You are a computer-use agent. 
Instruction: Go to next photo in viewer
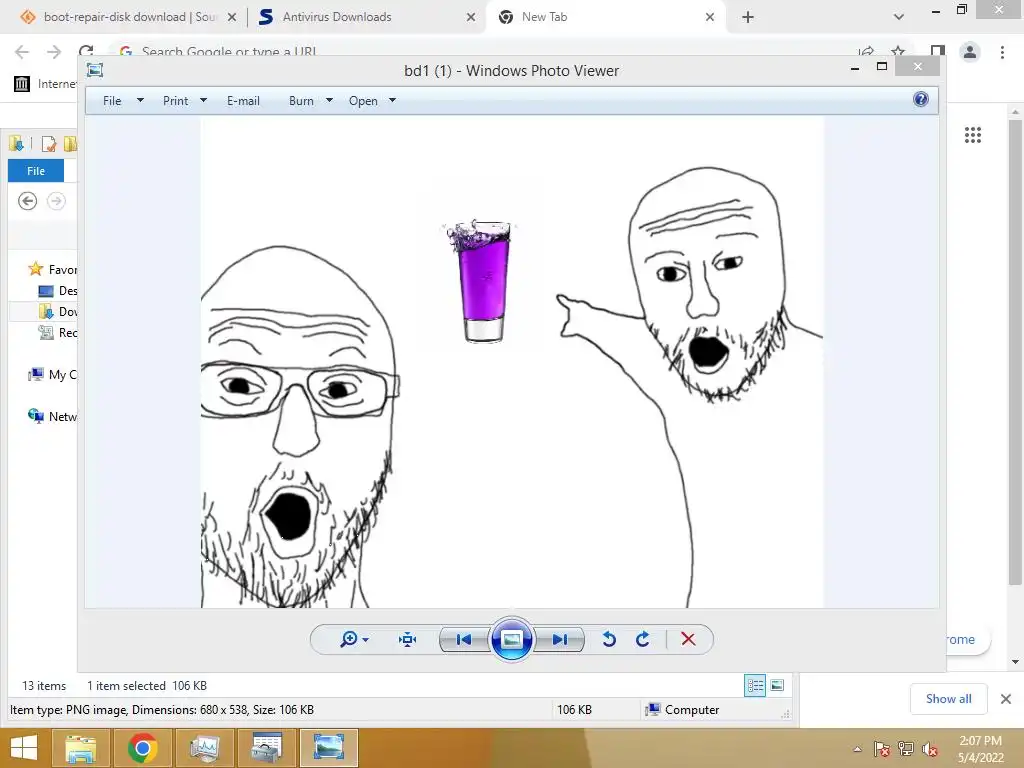coord(560,639)
